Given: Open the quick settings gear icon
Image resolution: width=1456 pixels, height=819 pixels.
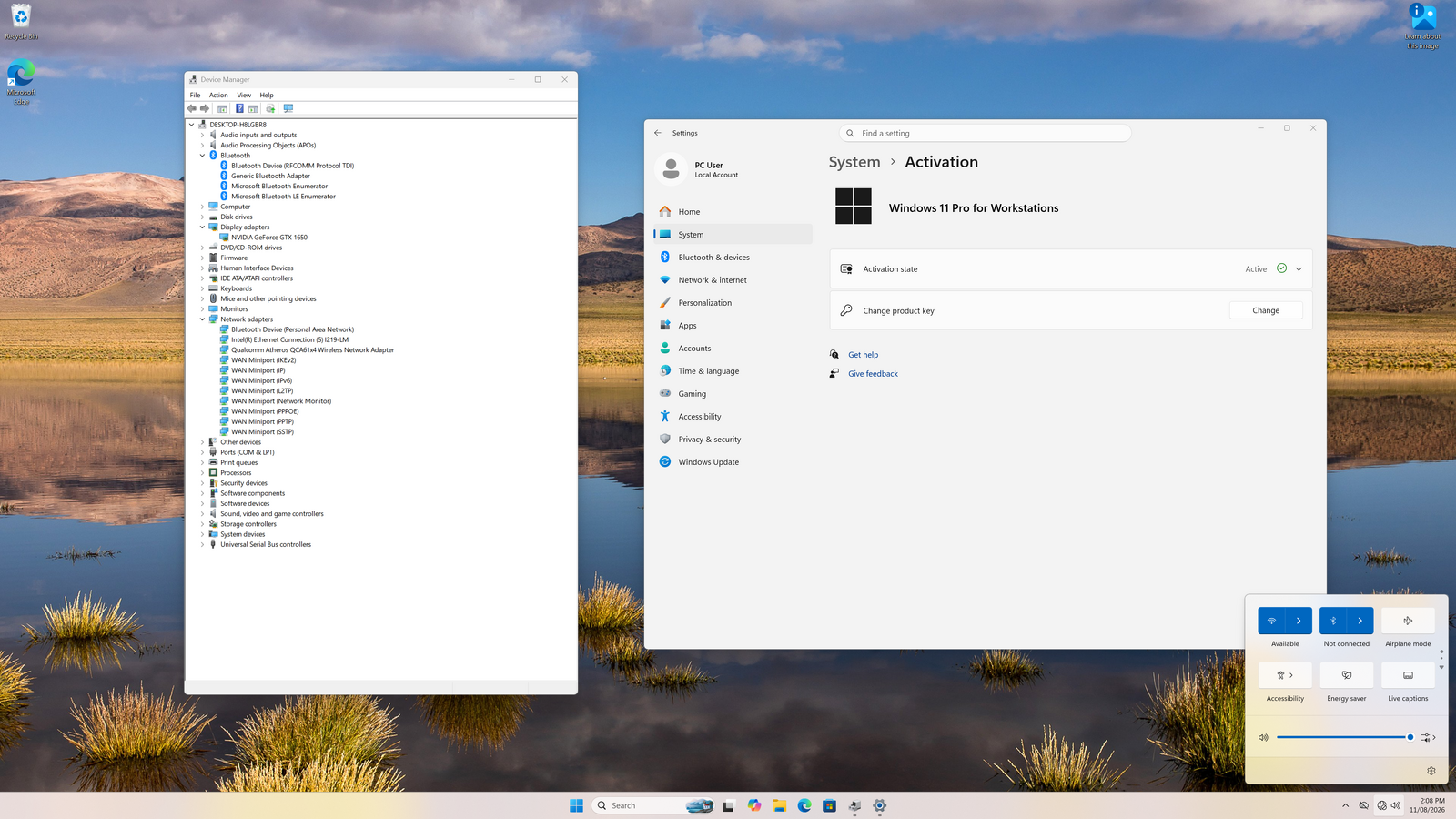Looking at the screenshot, I should tap(1431, 771).
